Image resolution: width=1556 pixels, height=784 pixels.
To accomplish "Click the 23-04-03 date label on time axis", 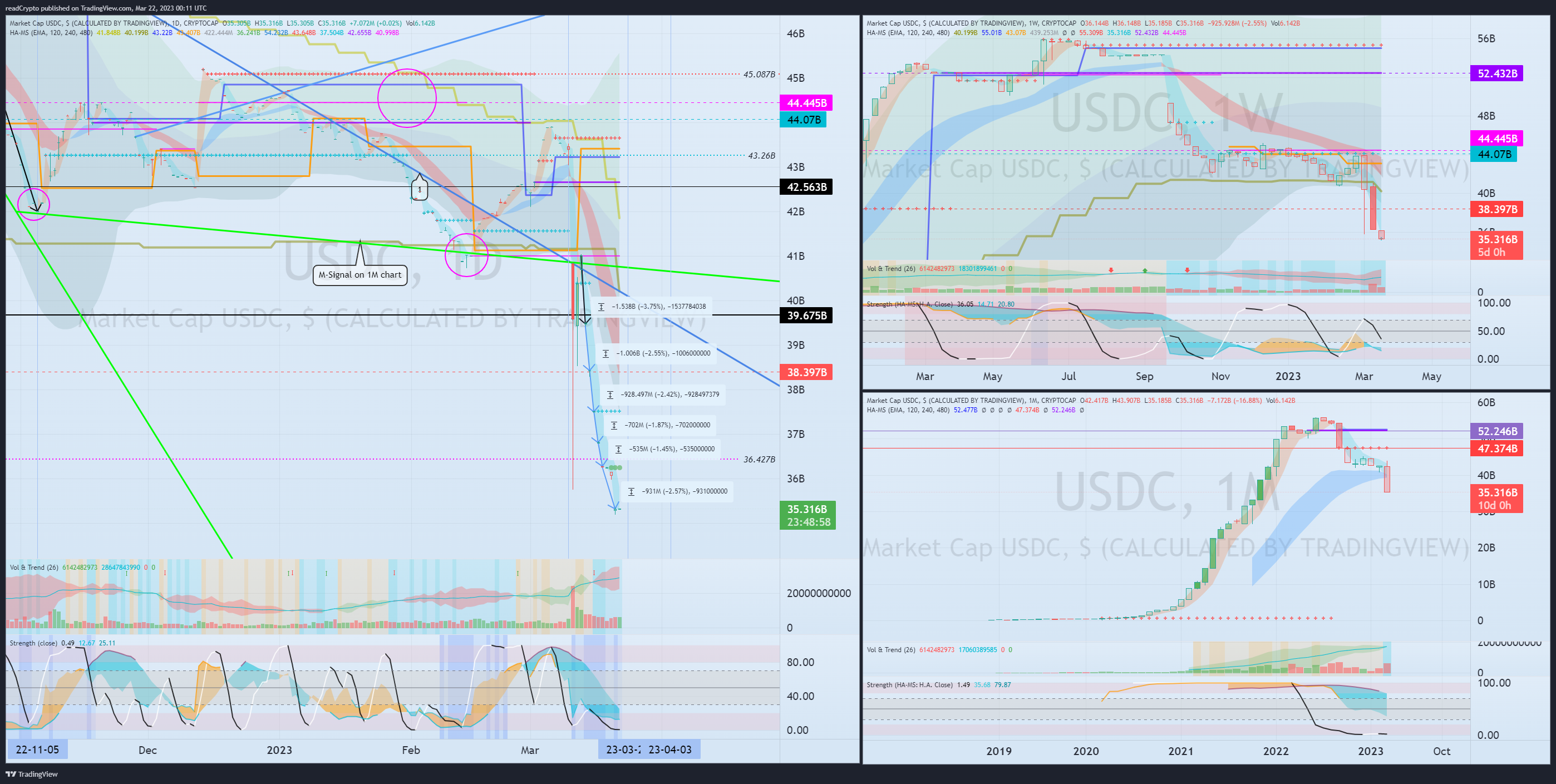I will click(x=670, y=750).
